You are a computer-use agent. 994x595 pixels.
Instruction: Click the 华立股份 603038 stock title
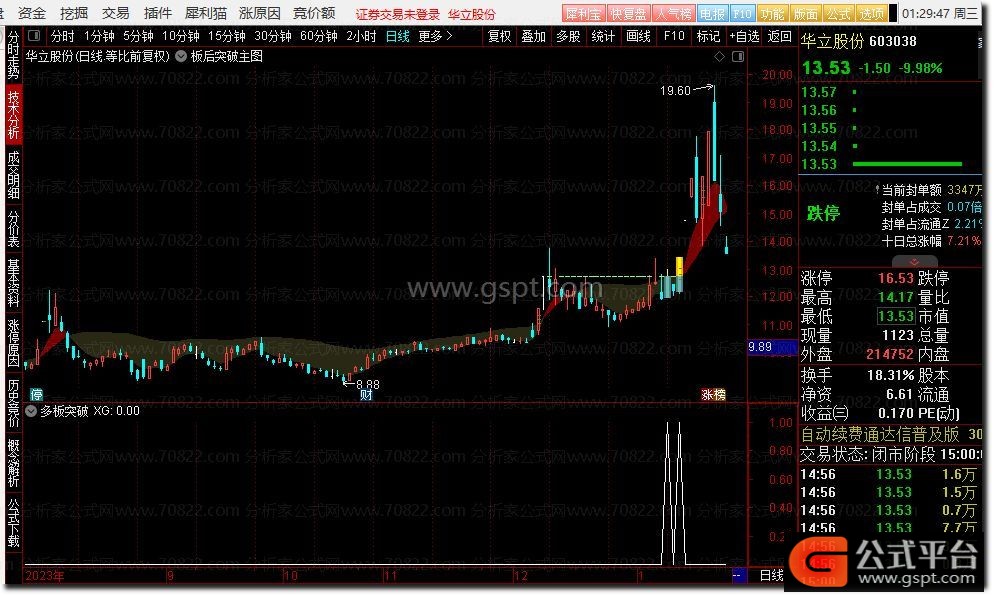click(x=858, y=41)
